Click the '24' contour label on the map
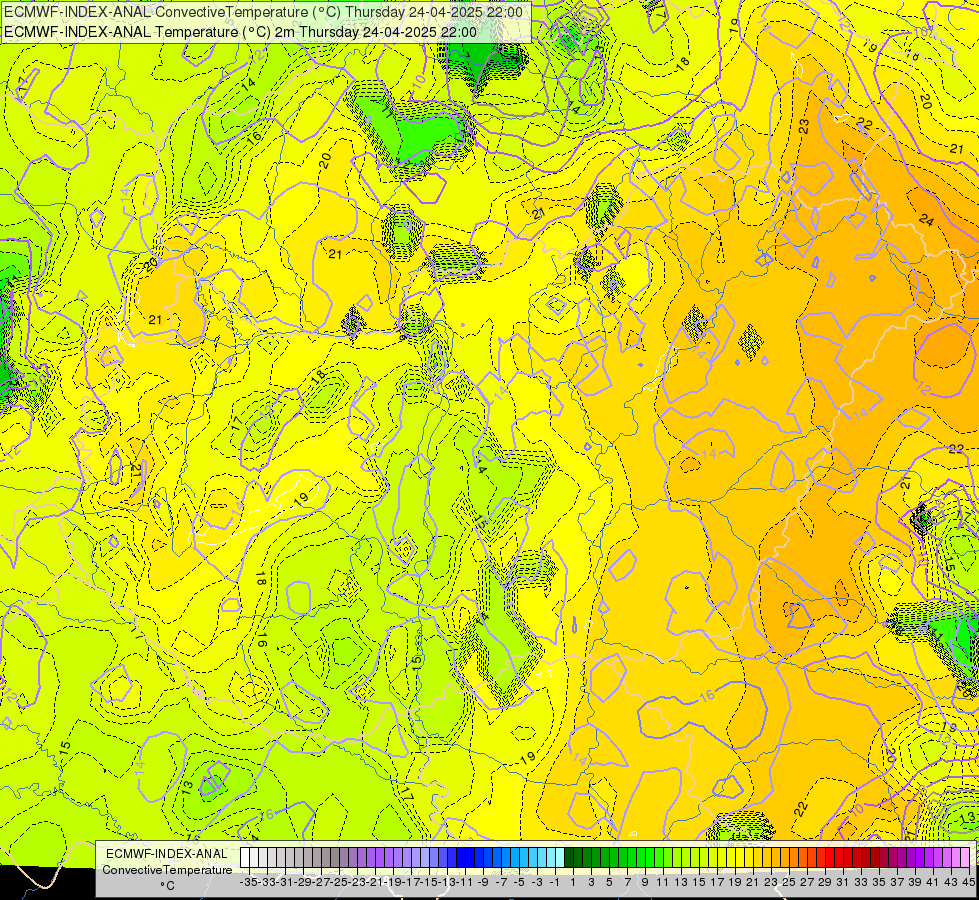979x900 pixels. click(927, 220)
